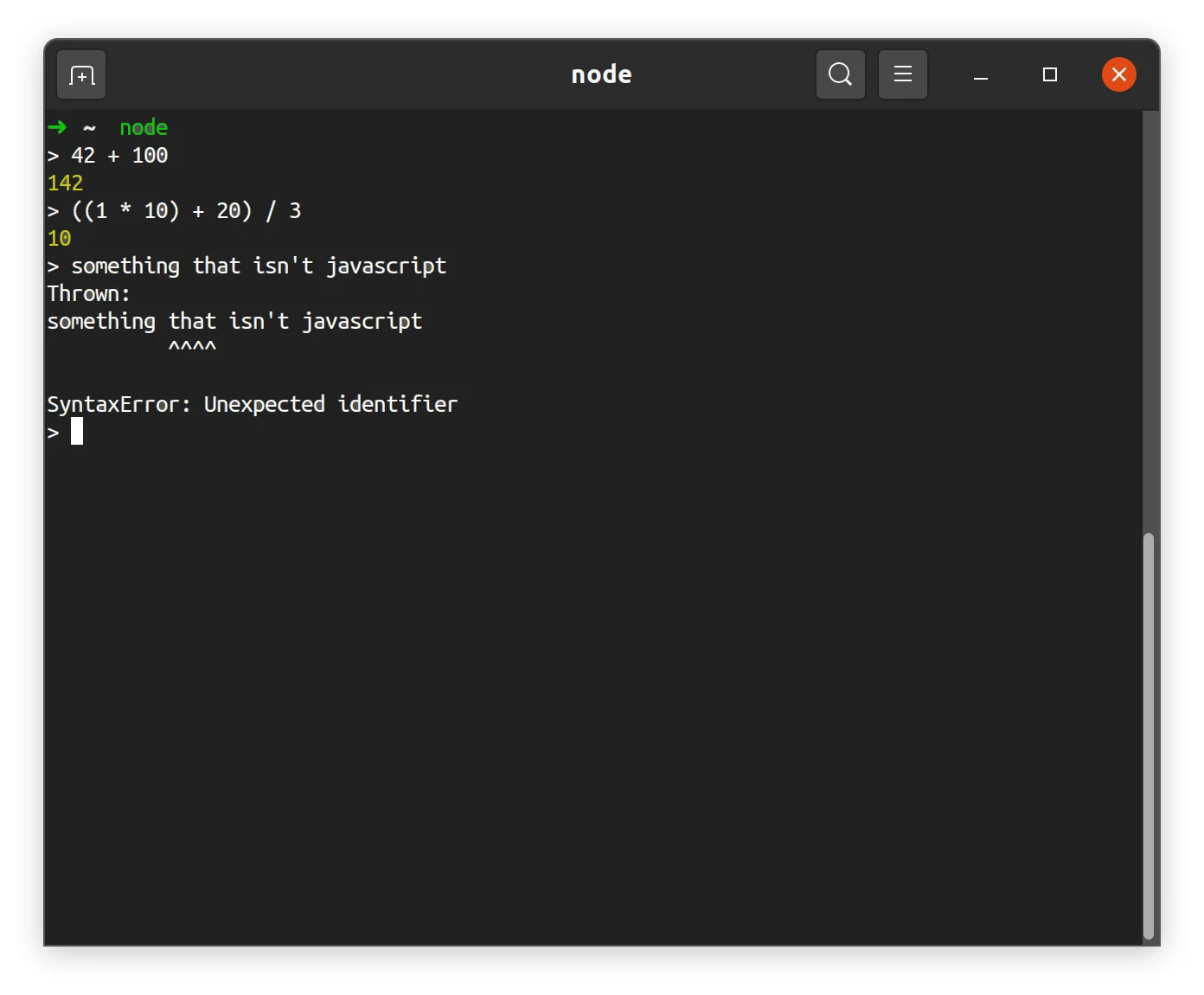Click the magnifying glass in the header bar

(840, 74)
